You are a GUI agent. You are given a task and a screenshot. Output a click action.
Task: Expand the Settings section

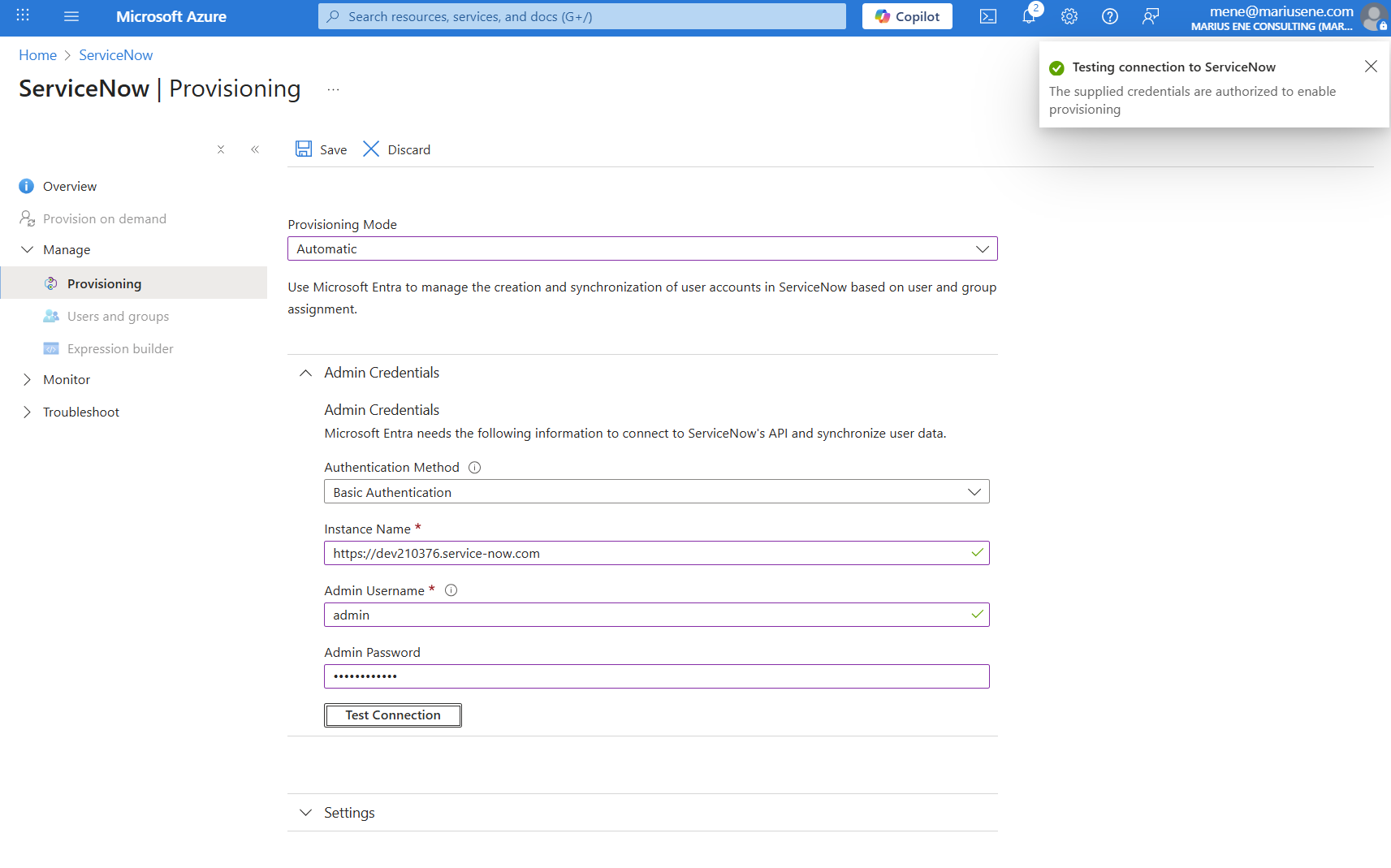point(349,813)
